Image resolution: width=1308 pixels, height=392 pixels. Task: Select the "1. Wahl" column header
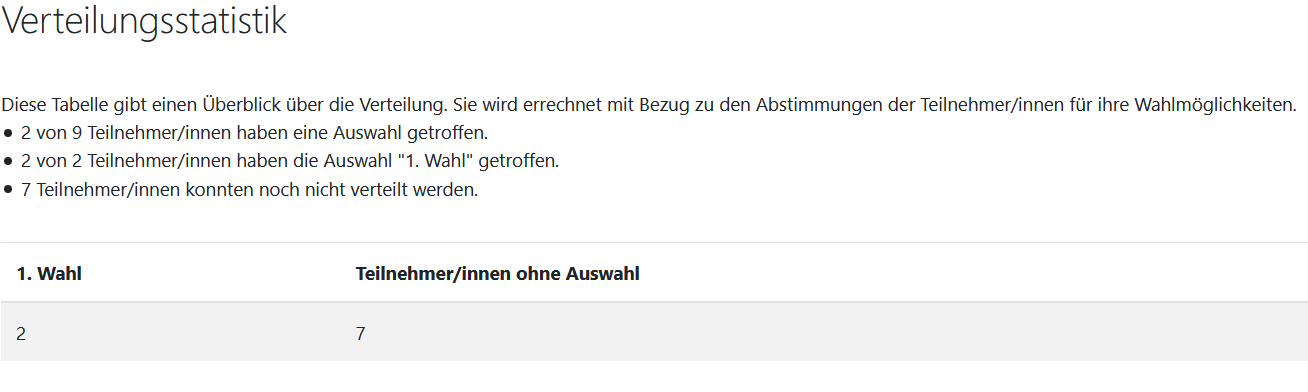coord(49,274)
